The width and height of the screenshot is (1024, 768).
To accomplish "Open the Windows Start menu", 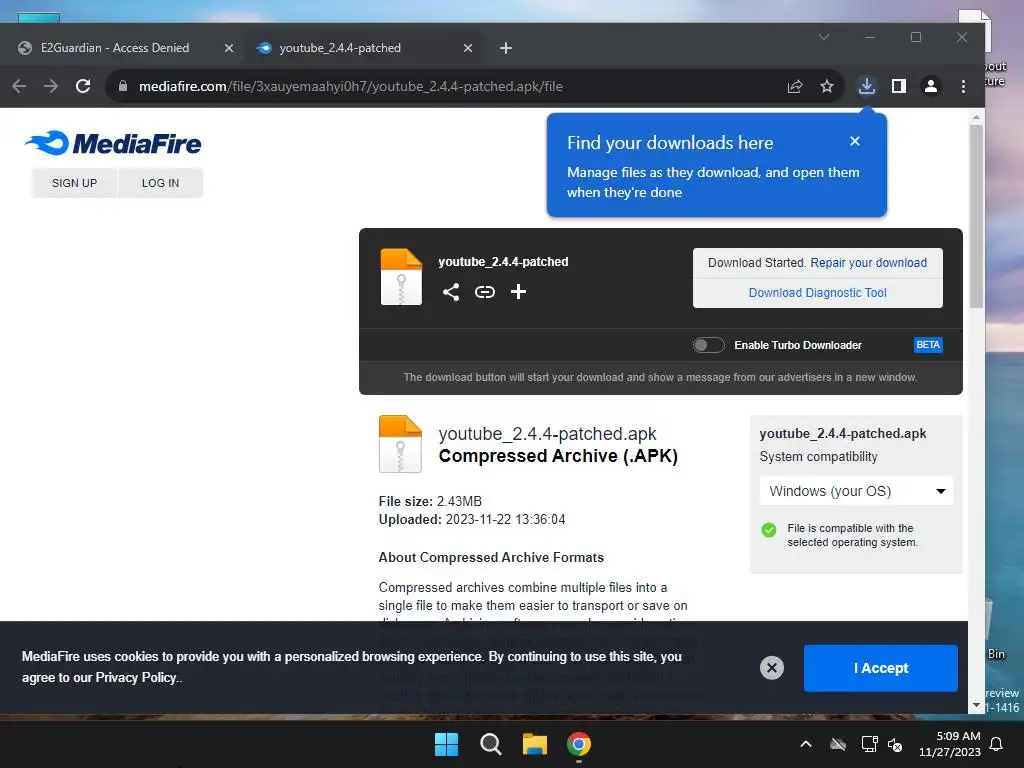I will click(447, 744).
